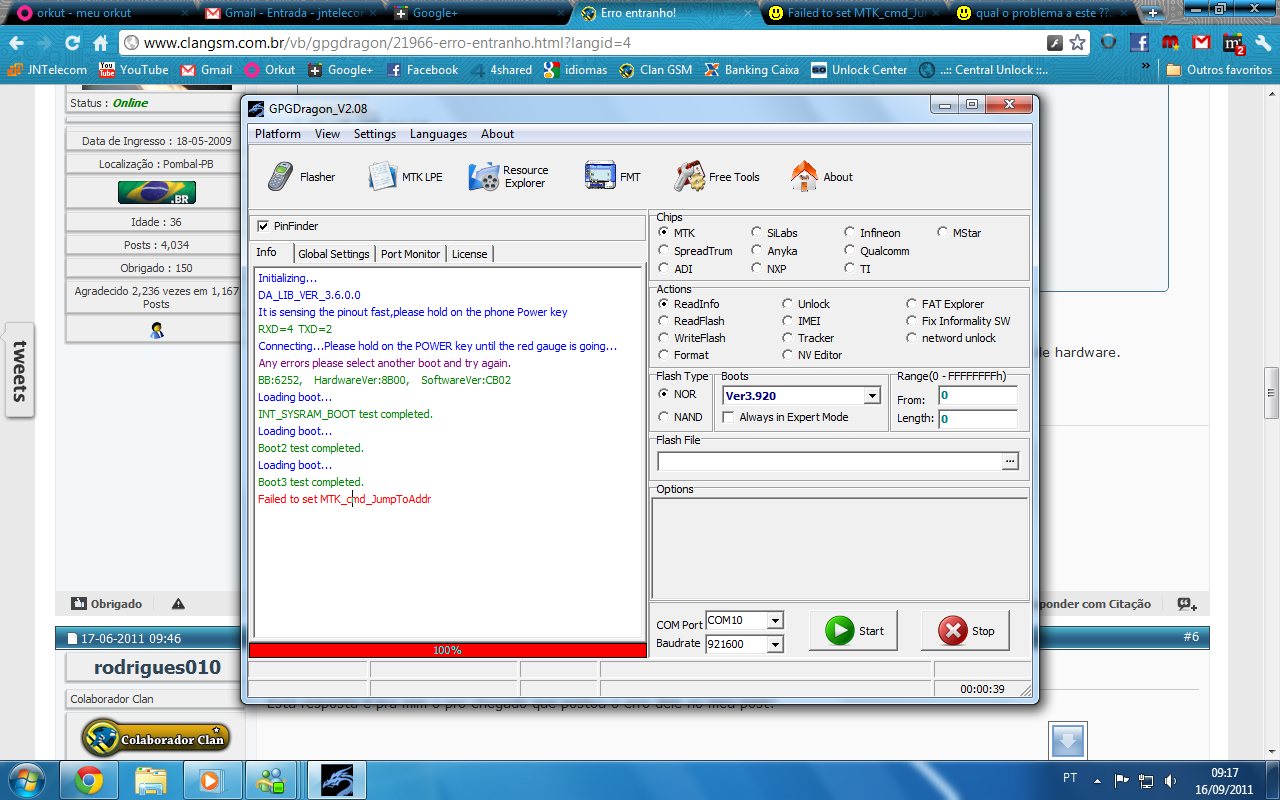Click the red 100% progress bar
The image size is (1280, 800).
tap(447, 650)
